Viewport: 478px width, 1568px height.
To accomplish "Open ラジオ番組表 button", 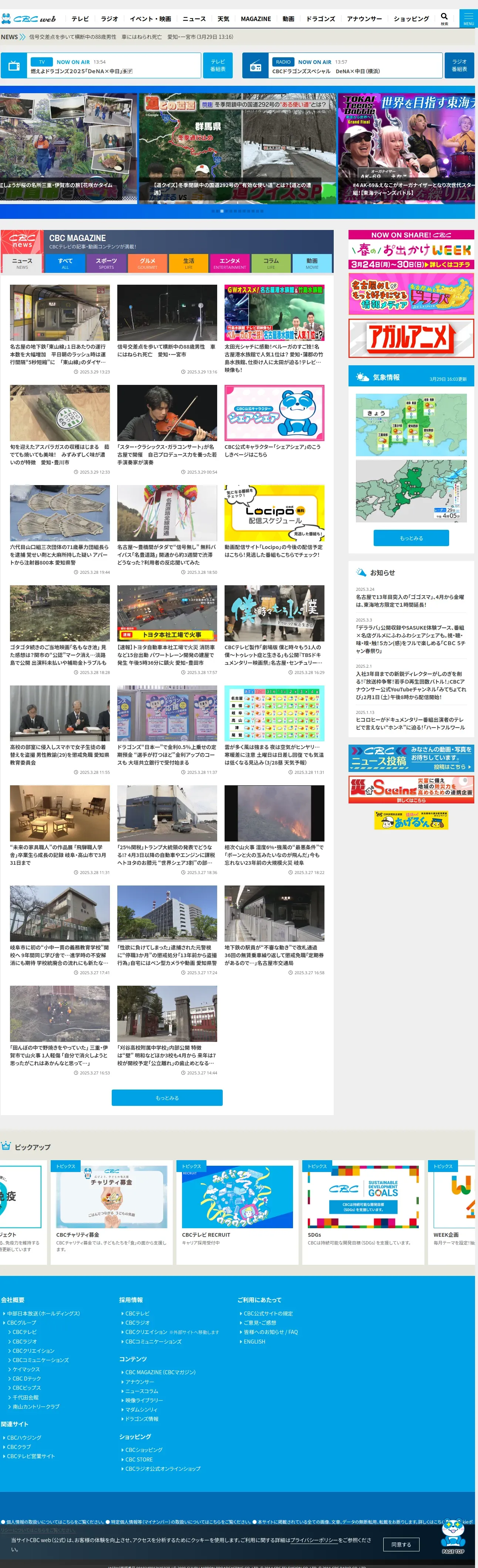I will pos(460,66).
